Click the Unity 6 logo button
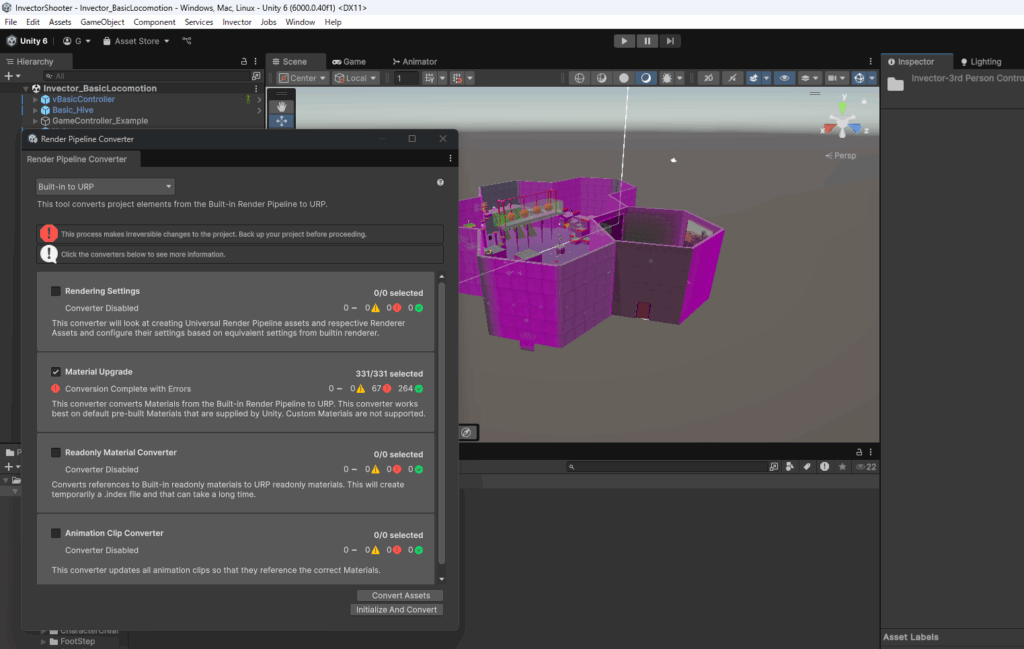Screen dimensions: 1024x649 click(27, 40)
